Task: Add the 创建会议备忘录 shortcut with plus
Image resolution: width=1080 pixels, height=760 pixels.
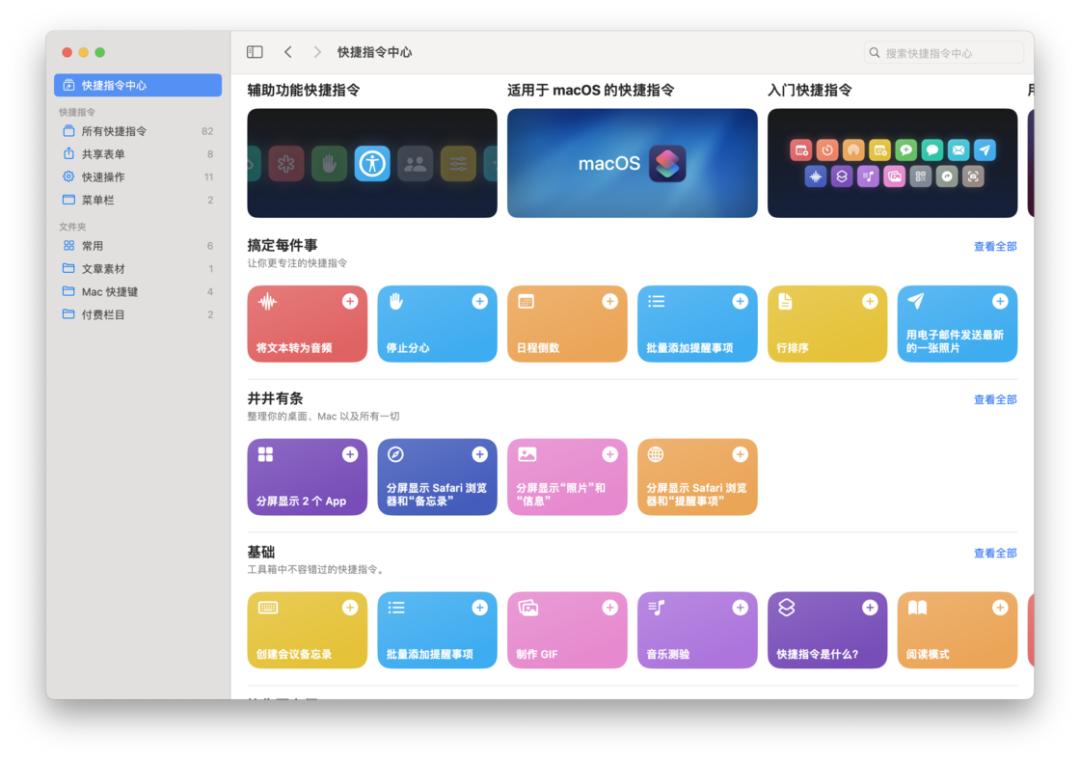Action: tap(350, 608)
